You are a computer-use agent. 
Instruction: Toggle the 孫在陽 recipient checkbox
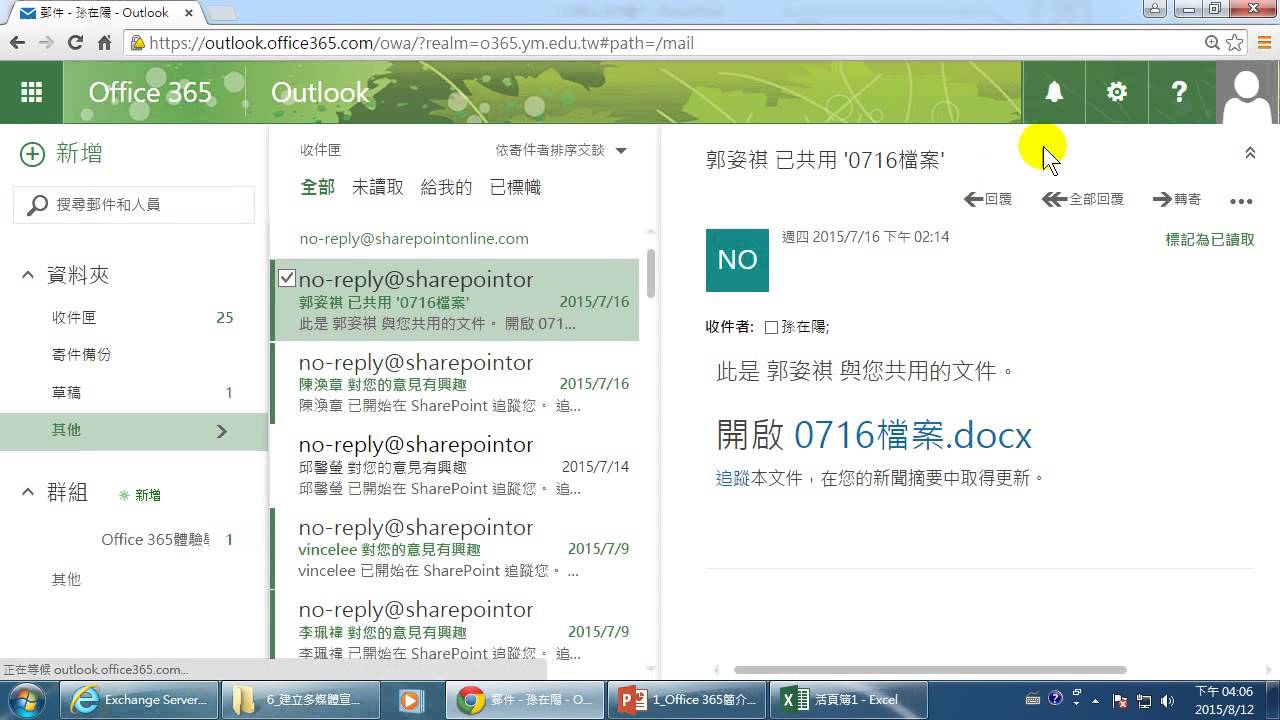(x=771, y=327)
